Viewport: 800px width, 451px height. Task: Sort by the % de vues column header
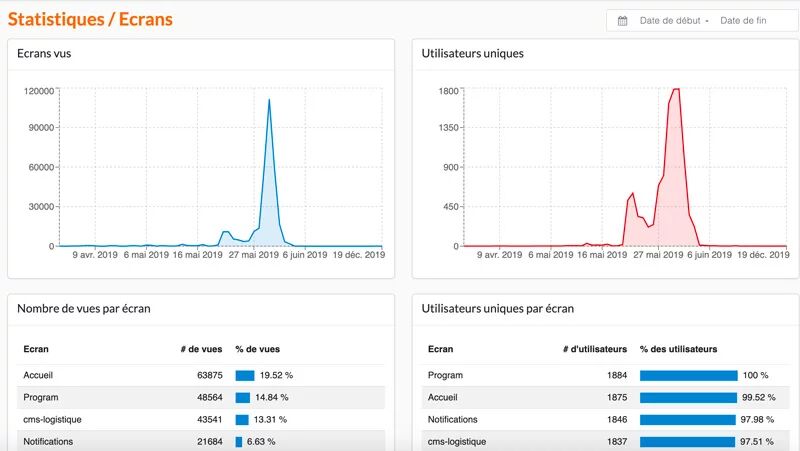tap(258, 349)
